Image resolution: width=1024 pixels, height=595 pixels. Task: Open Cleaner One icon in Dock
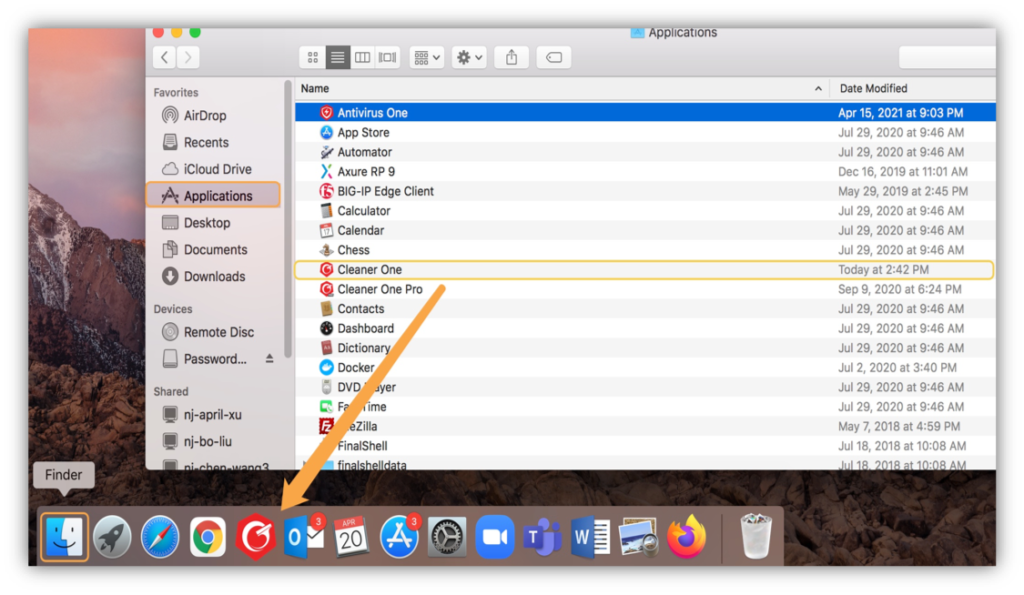click(x=256, y=538)
